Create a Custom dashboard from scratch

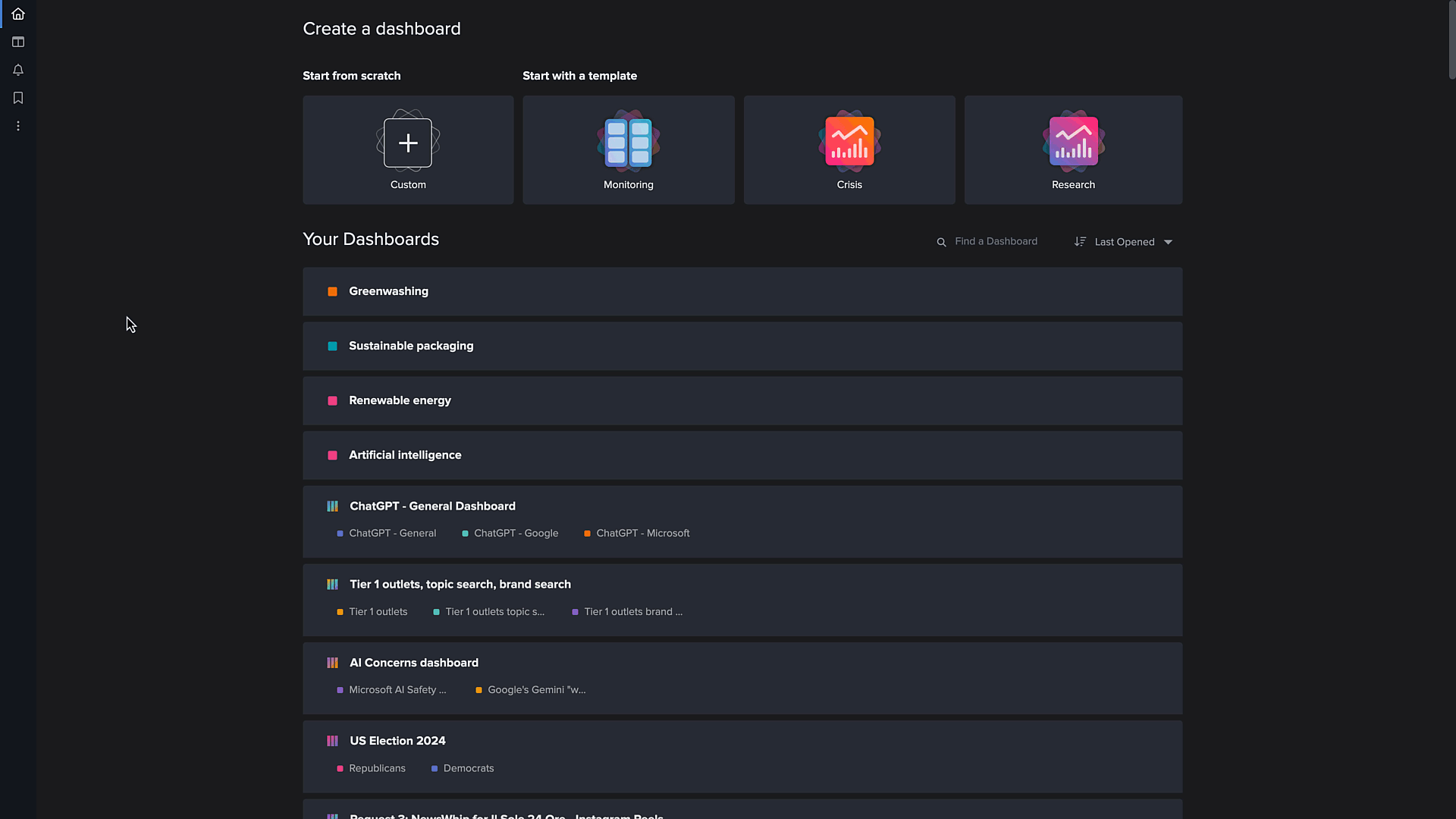[x=408, y=150]
